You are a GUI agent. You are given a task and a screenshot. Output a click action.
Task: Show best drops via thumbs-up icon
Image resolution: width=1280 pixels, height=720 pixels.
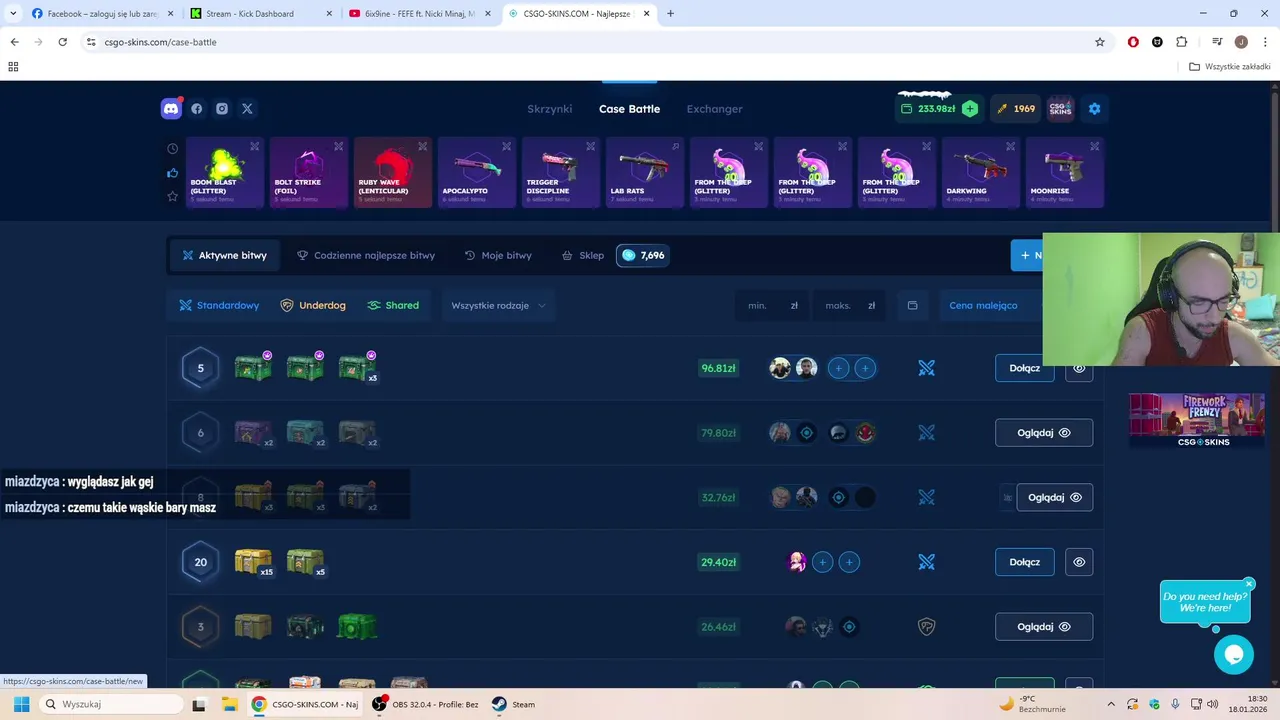point(172,173)
